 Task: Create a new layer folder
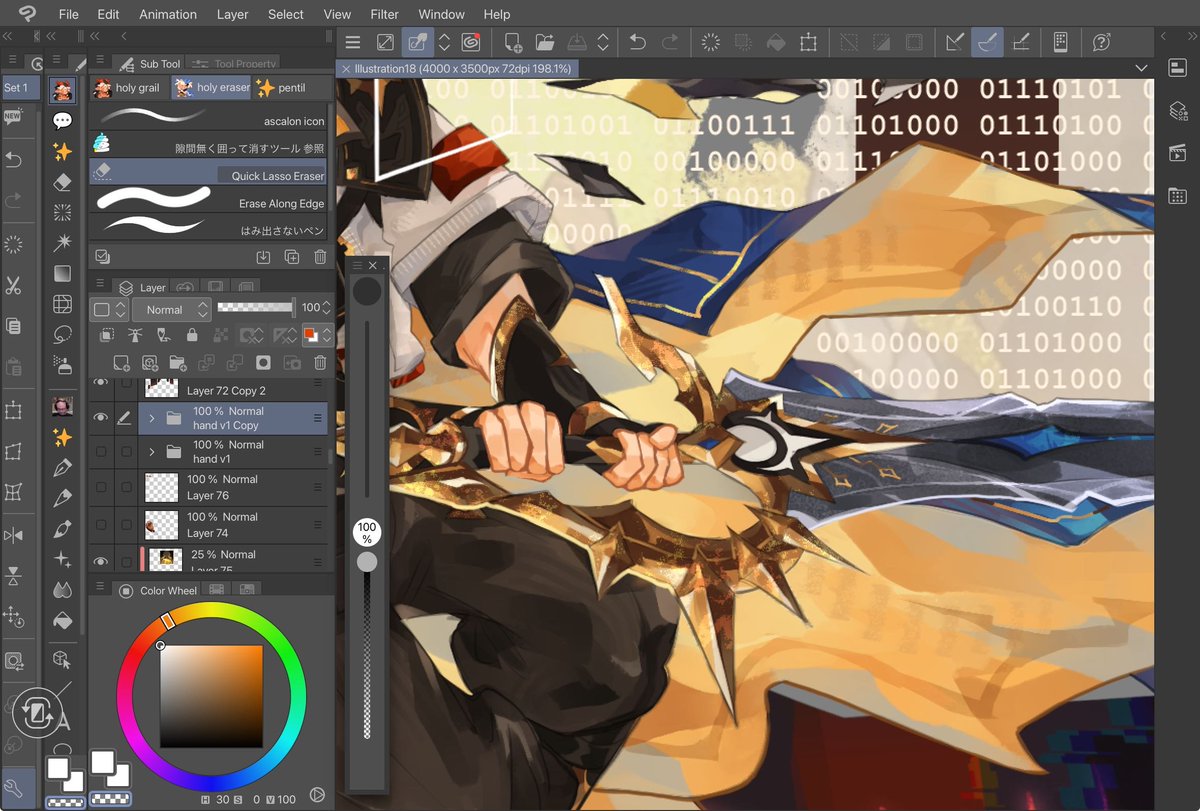tap(178, 363)
